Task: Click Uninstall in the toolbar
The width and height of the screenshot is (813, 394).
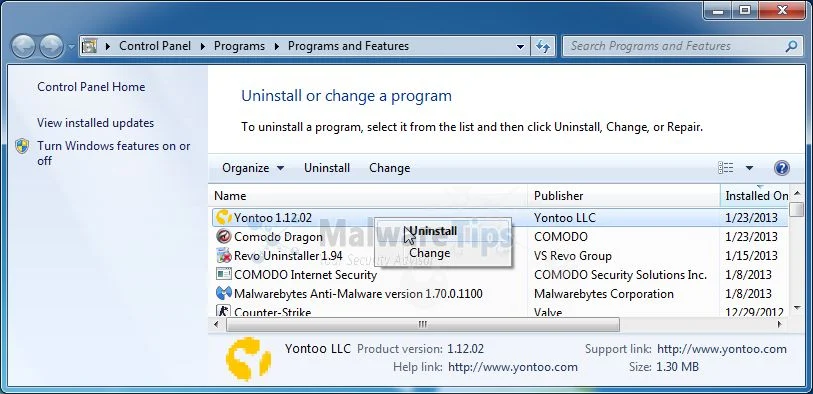Action: coord(327,168)
